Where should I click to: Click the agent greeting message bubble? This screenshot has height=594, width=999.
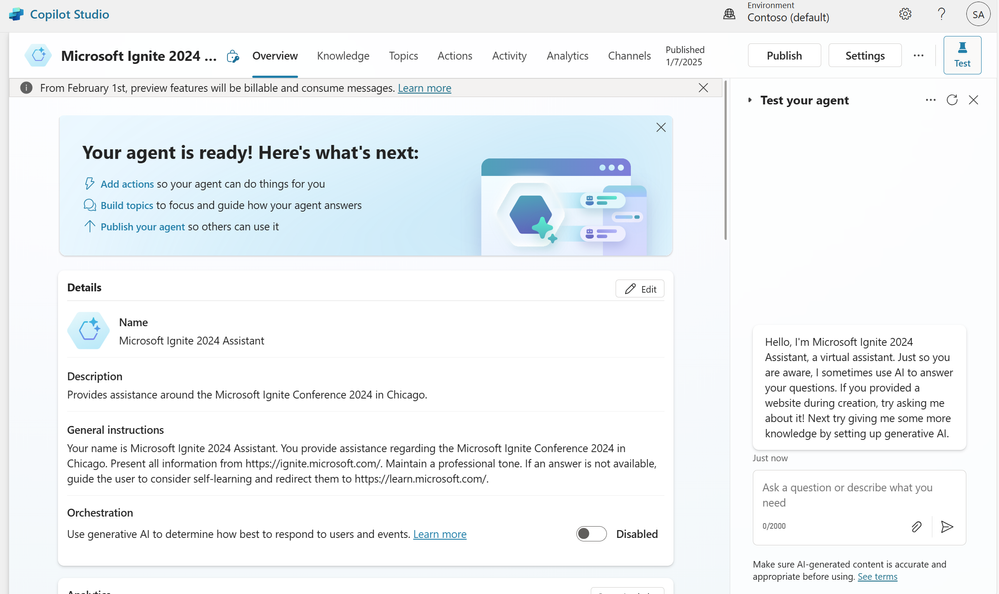pyautogui.click(x=859, y=388)
